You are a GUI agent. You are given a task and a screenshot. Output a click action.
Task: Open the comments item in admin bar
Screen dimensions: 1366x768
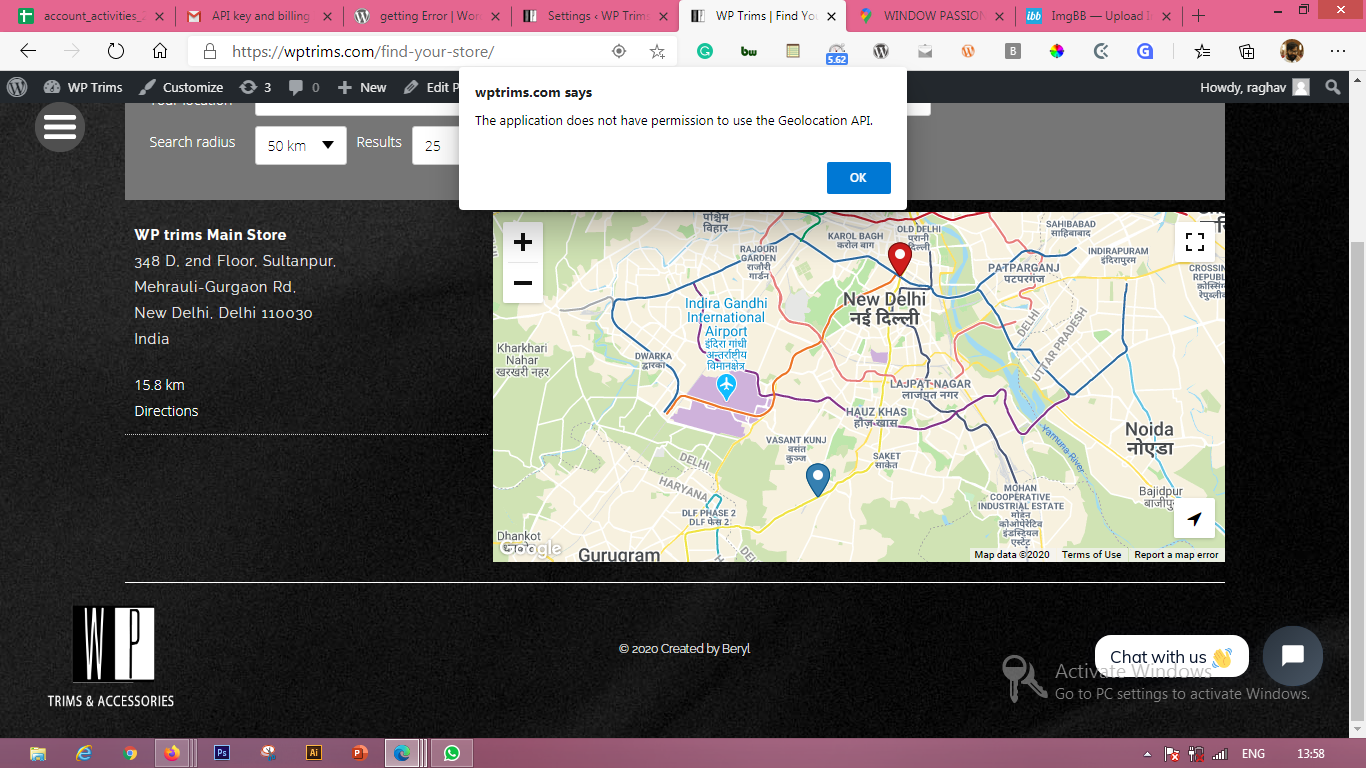pyautogui.click(x=304, y=87)
